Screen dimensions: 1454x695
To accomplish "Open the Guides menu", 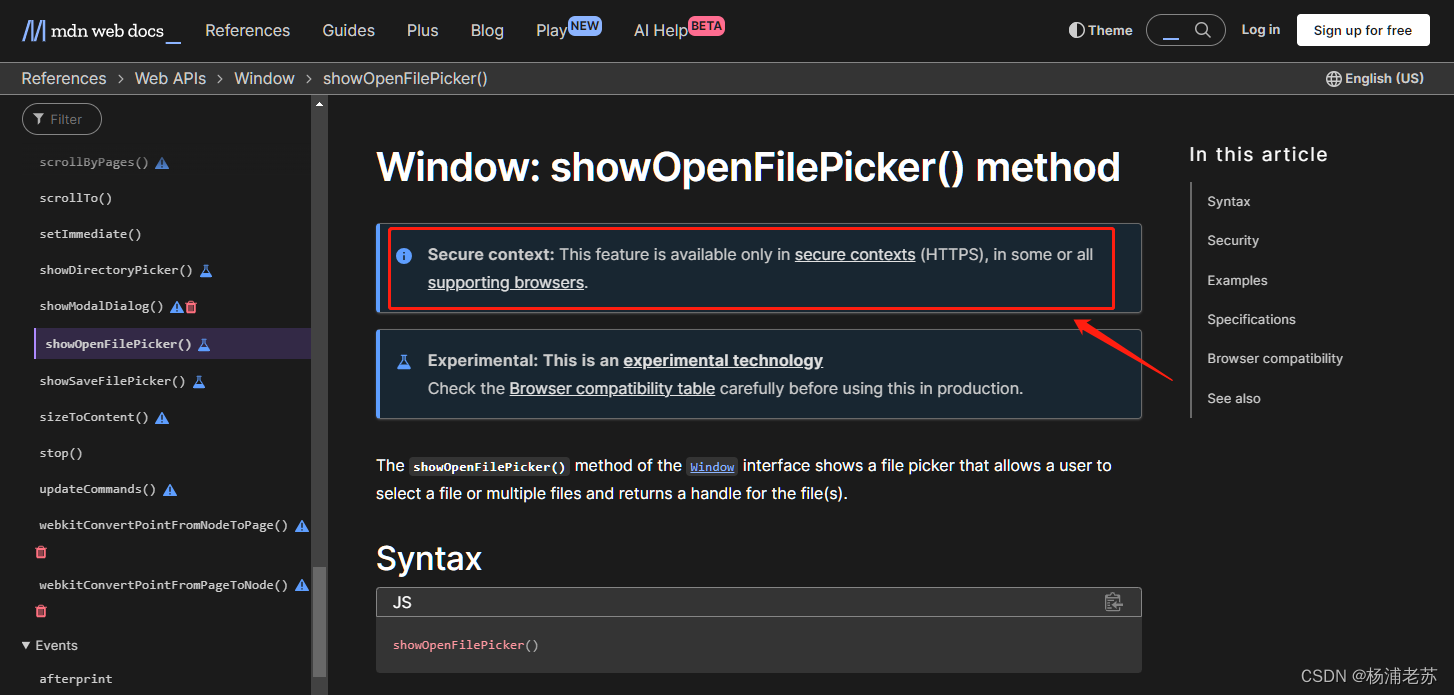I will click(348, 30).
